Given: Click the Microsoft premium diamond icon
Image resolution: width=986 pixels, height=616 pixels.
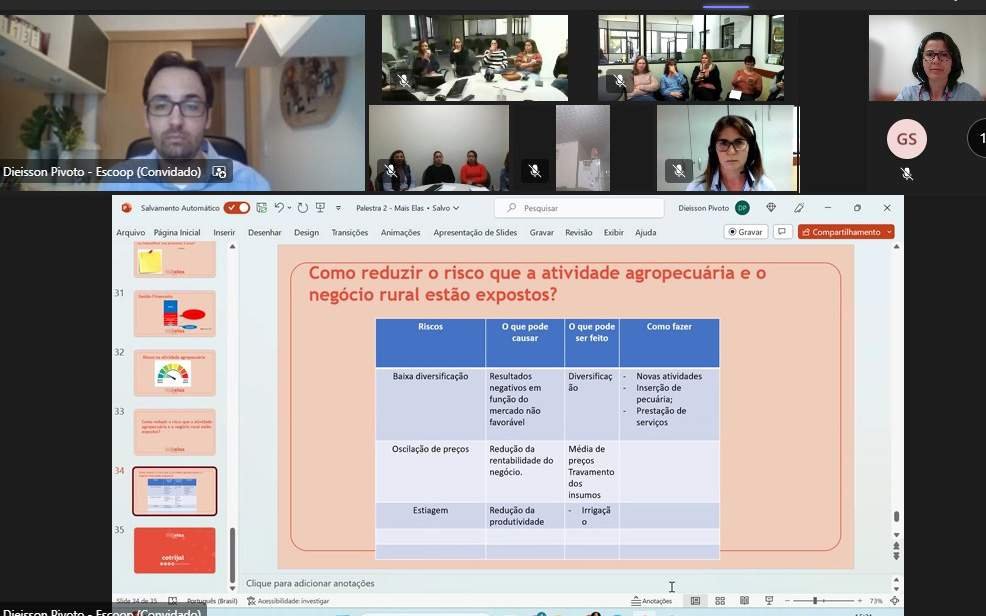Looking at the screenshot, I should (771, 208).
